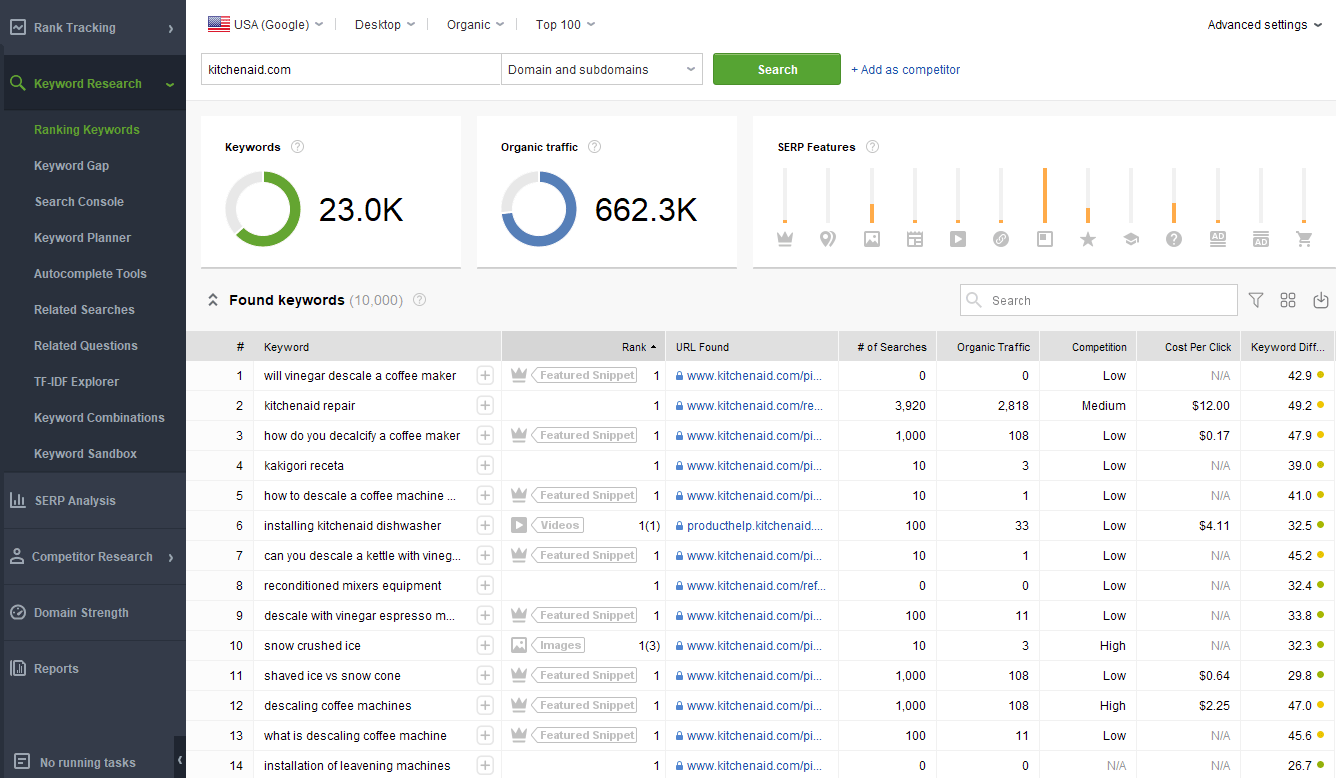Select the Images SERP feature icon
Image resolution: width=1336 pixels, height=778 pixels.
[872, 239]
